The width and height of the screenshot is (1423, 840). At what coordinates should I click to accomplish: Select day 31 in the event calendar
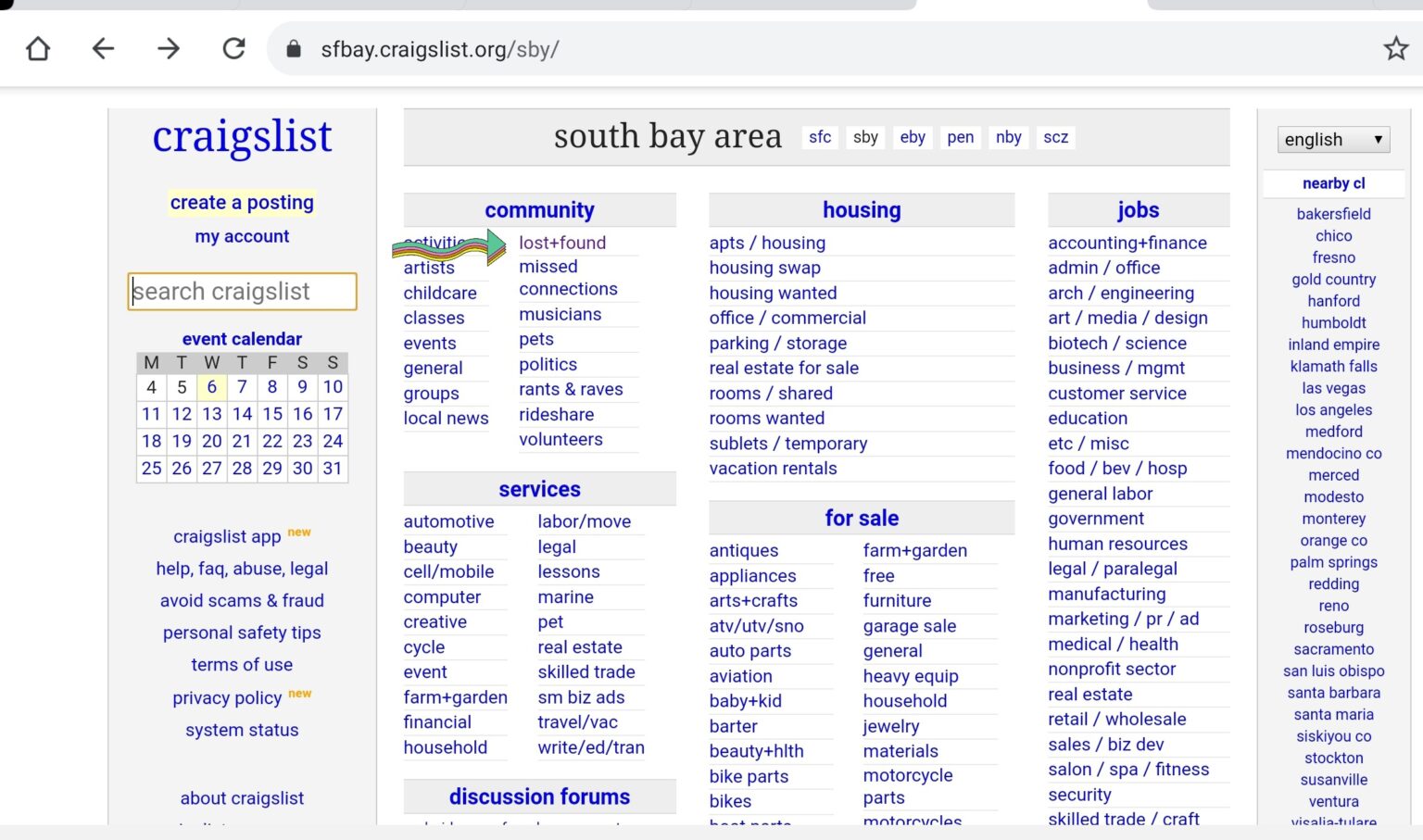click(333, 469)
